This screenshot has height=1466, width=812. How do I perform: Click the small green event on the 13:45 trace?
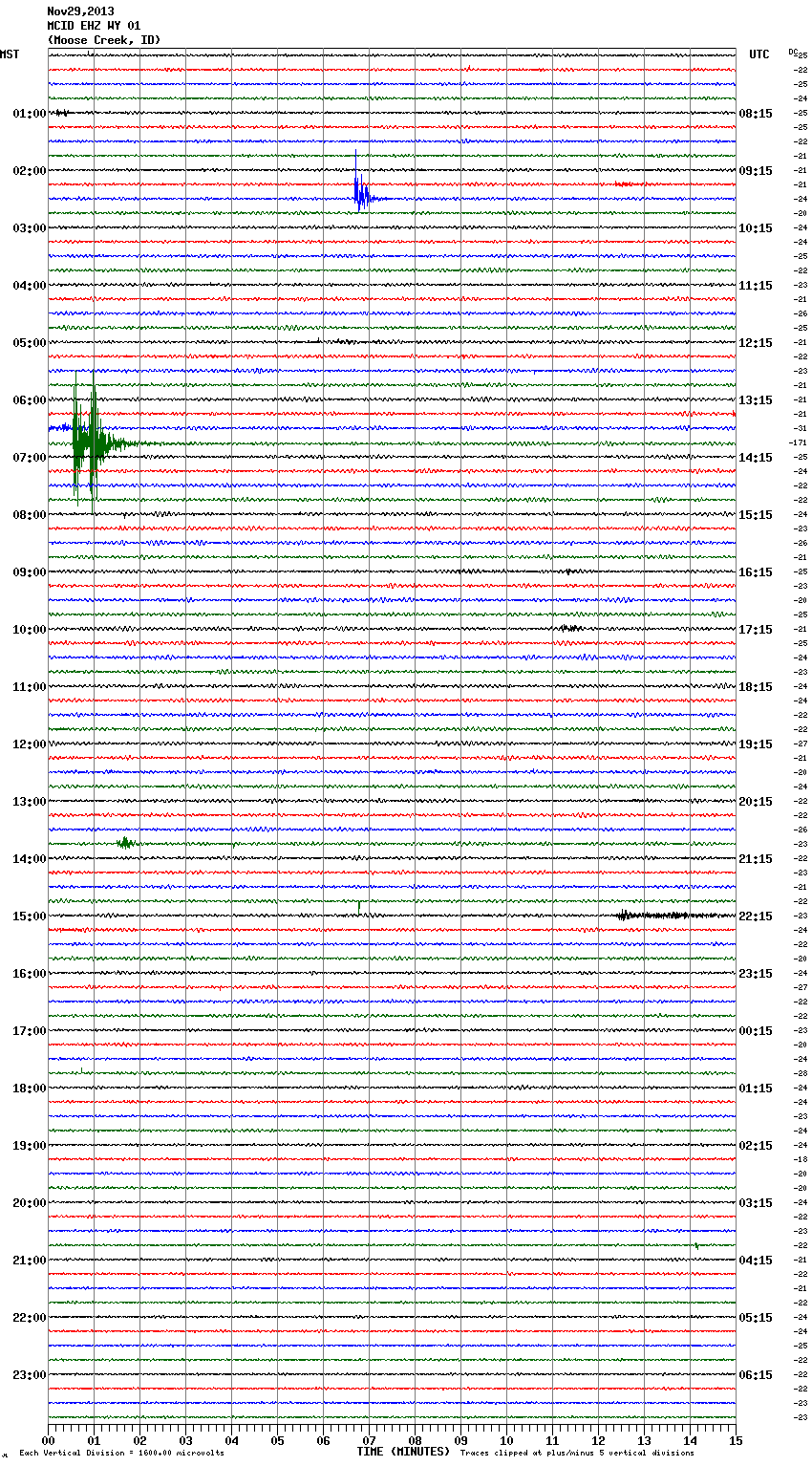(x=125, y=842)
